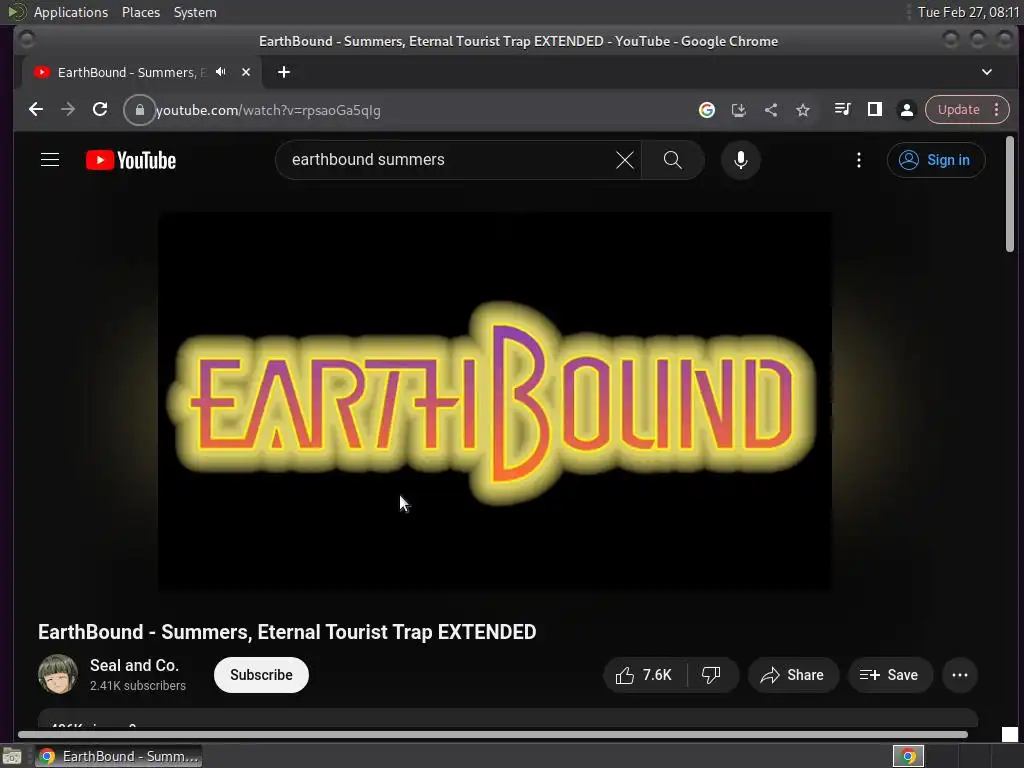Click the URL address bar
1024x768 pixels.
pos(418,110)
